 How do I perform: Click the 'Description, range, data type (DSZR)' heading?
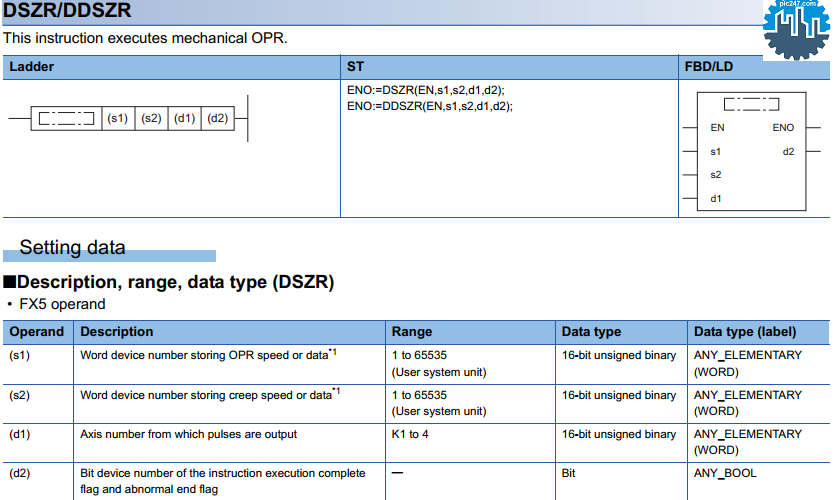pyautogui.click(x=175, y=282)
